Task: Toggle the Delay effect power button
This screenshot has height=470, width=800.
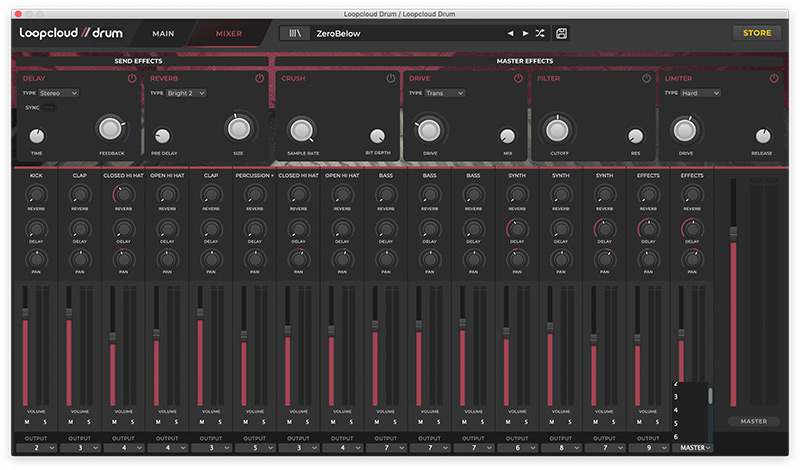Action: click(x=132, y=79)
